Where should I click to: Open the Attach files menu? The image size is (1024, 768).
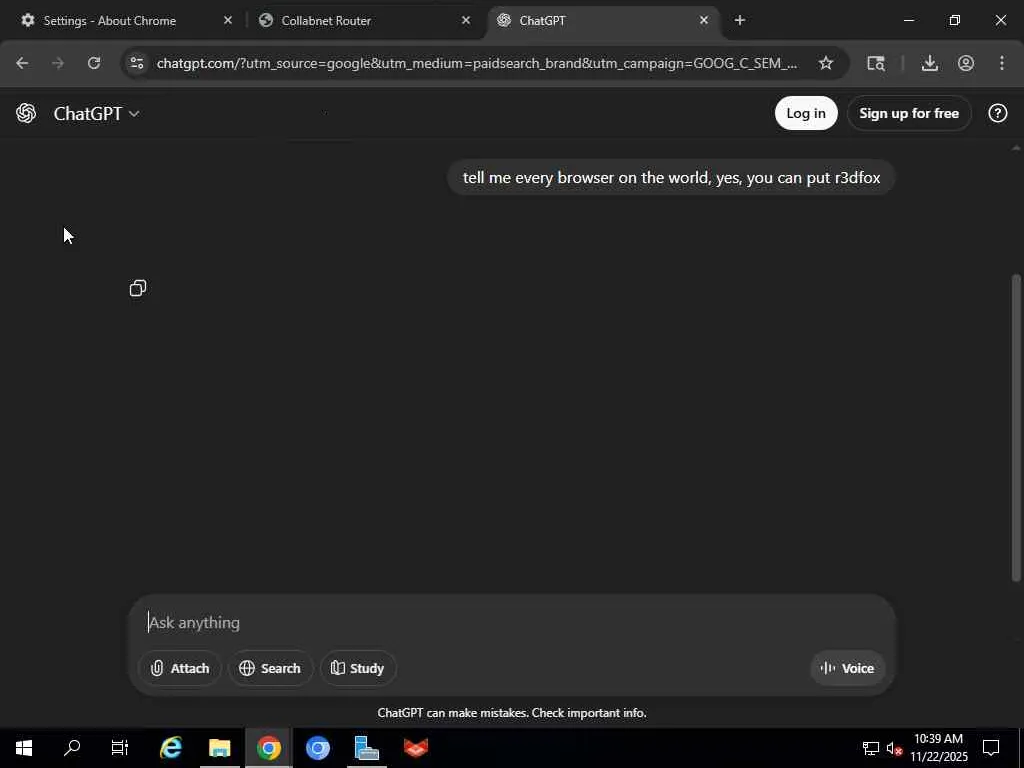(180, 668)
